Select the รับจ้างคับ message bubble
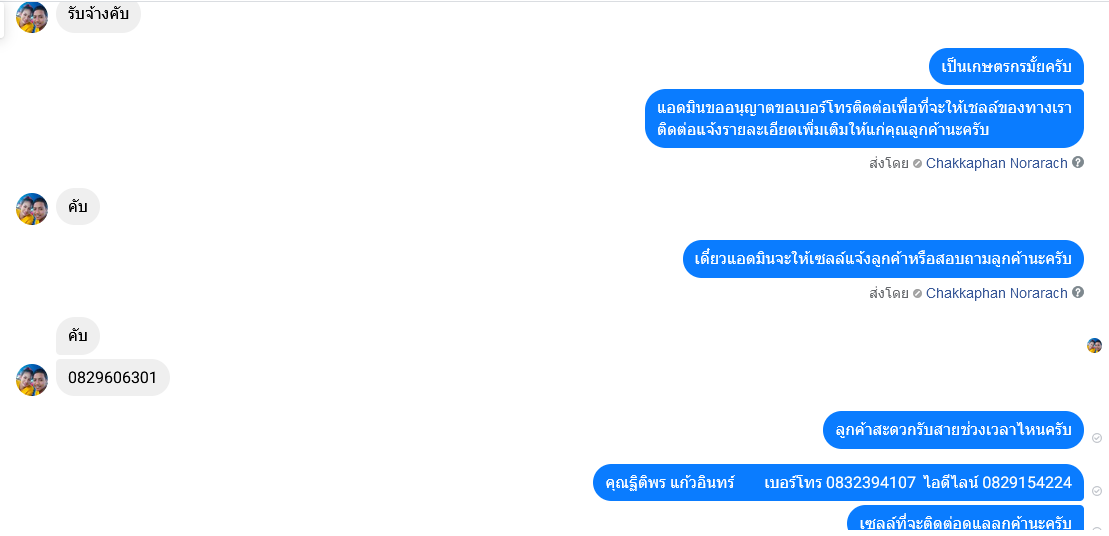 pos(98,16)
